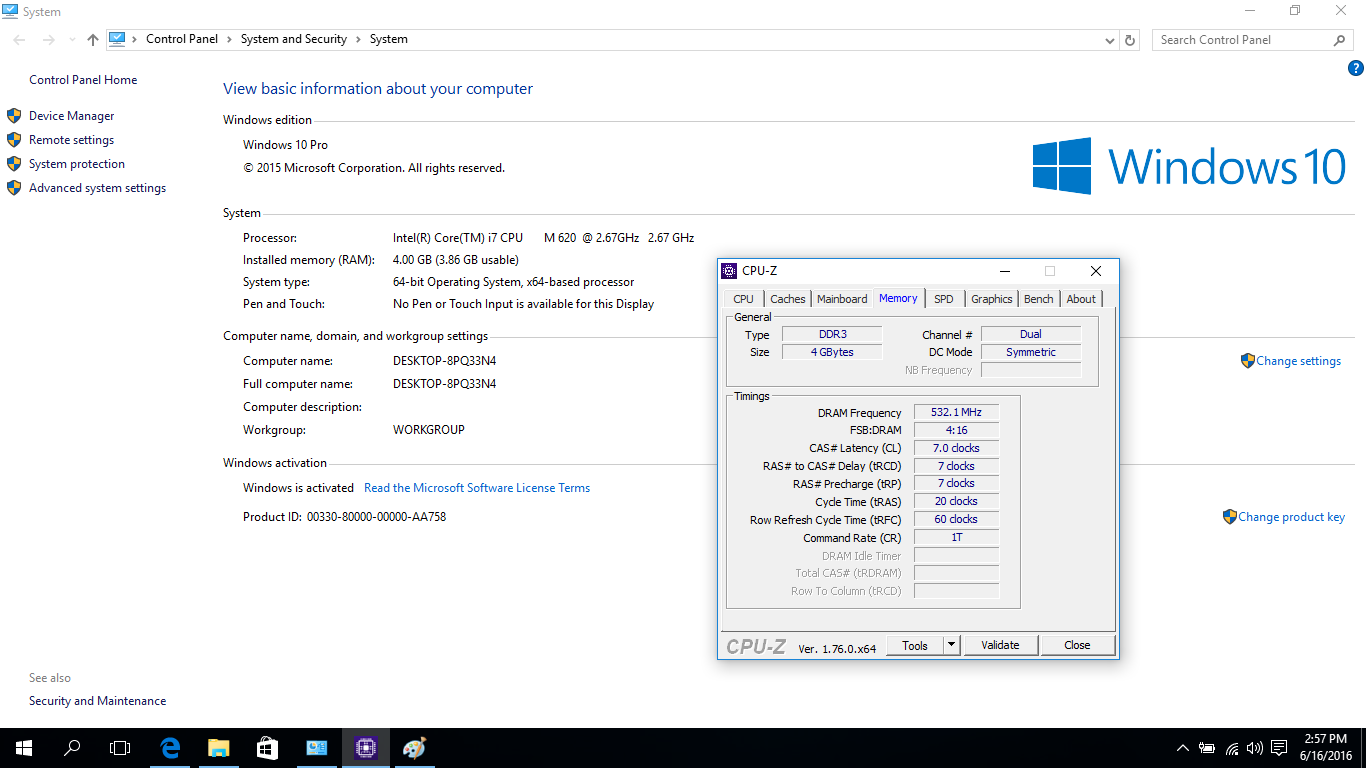Switch to the CPU tab in CPU-Z

point(744,299)
